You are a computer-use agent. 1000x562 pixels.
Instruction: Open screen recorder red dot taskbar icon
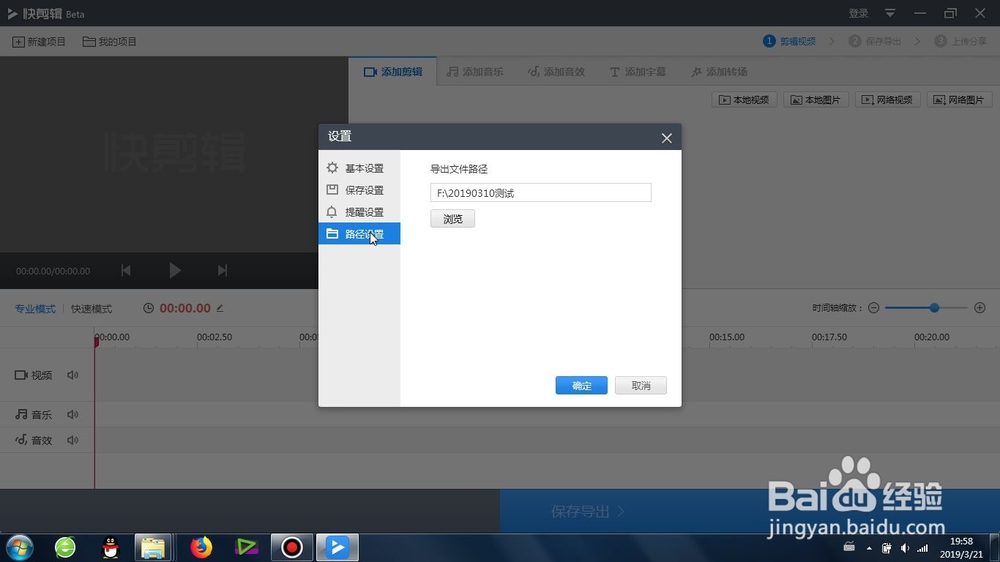(291, 547)
